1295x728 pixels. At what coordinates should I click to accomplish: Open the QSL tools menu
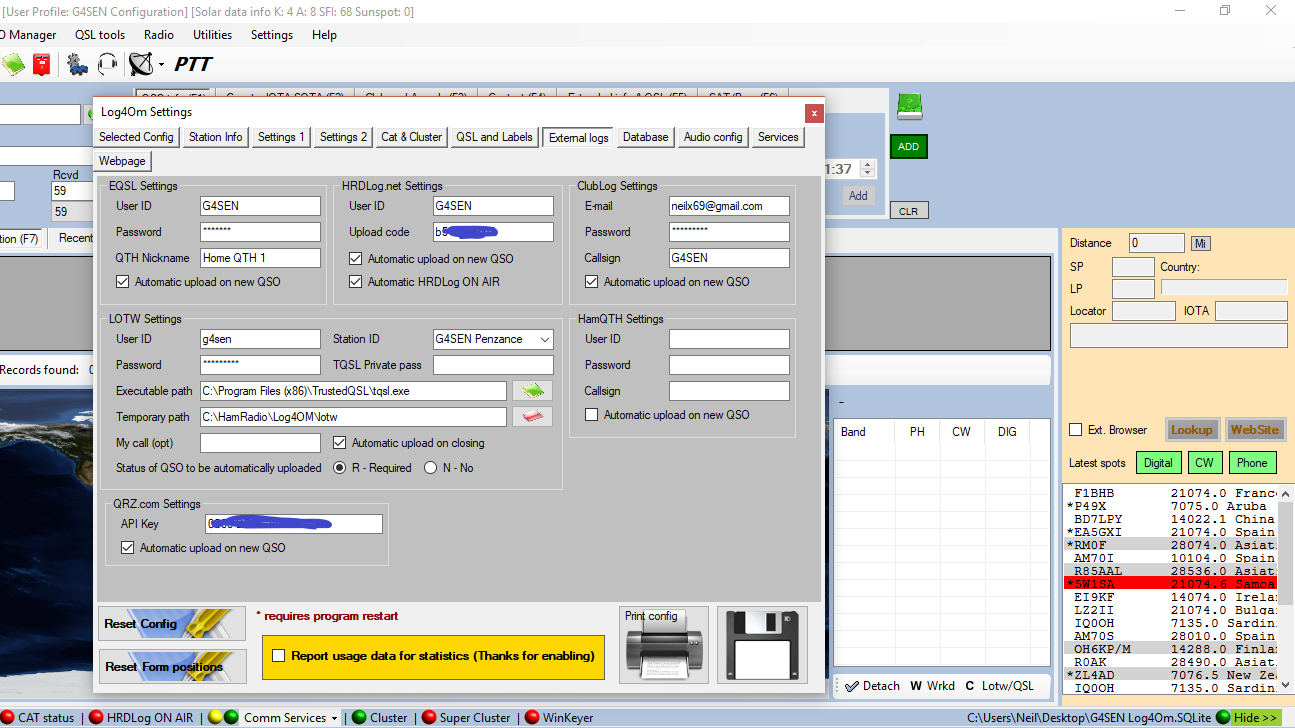pyautogui.click(x=100, y=34)
